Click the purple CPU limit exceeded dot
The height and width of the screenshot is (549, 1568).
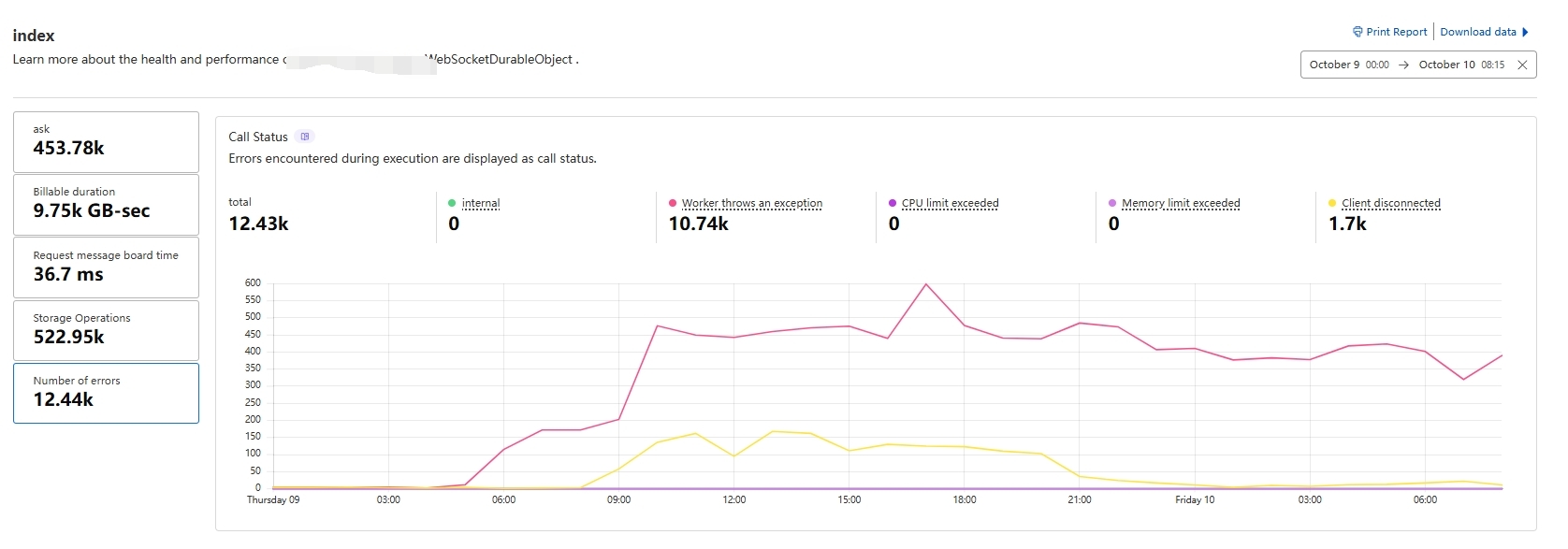tap(893, 203)
